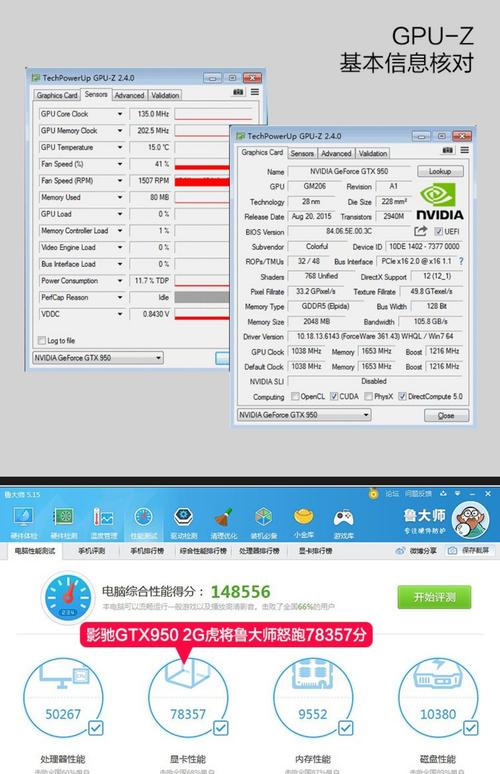Click the Lu Dashi mascot avatar
Viewport: 500px width, 774px height.
(x=470, y=520)
